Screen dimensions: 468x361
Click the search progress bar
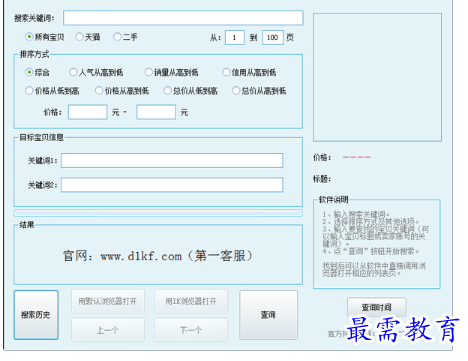pos(158,213)
